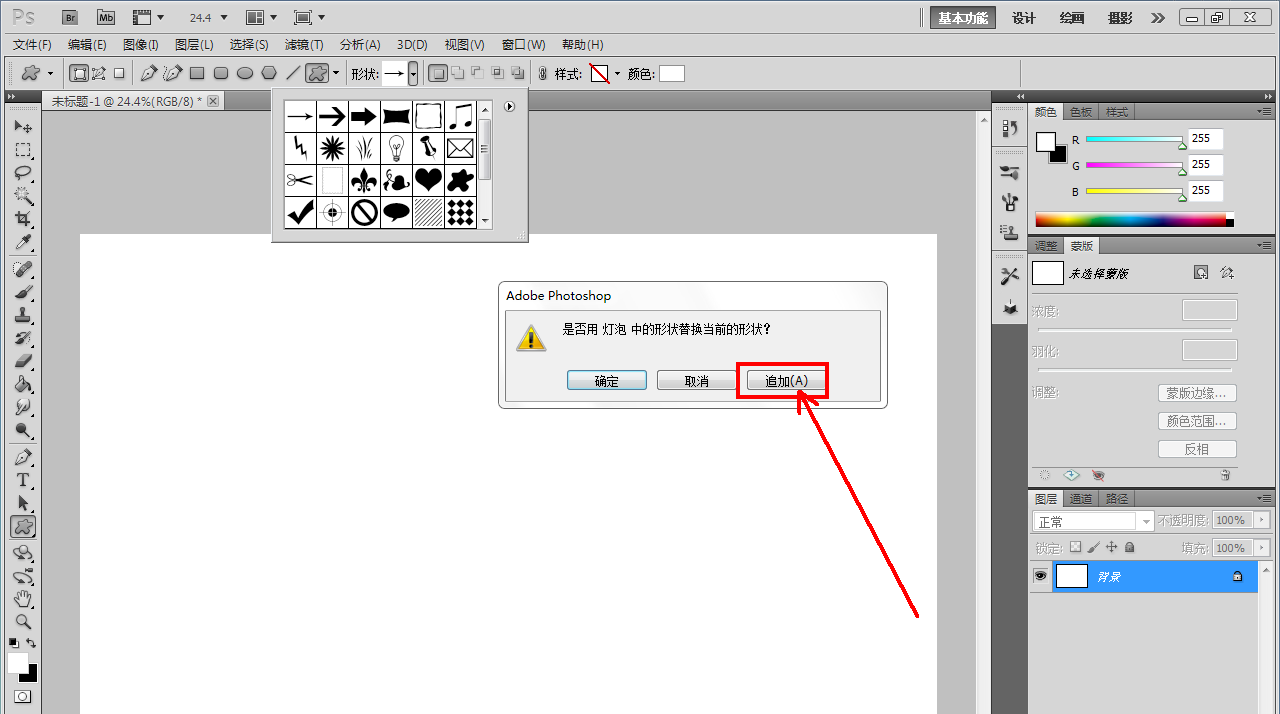This screenshot has width=1280, height=714.
Task: Choose Shape Layers mode
Action: pyautogui.click(x=79, y=73)
